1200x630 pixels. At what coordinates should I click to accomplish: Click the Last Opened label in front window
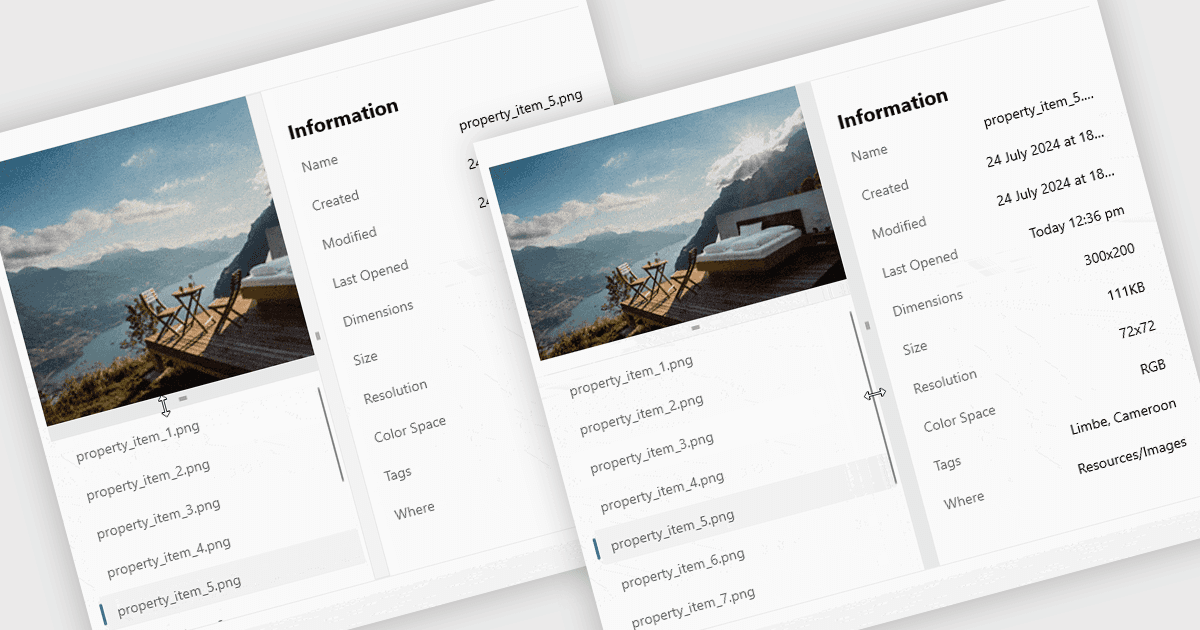[x=920, y=264]
